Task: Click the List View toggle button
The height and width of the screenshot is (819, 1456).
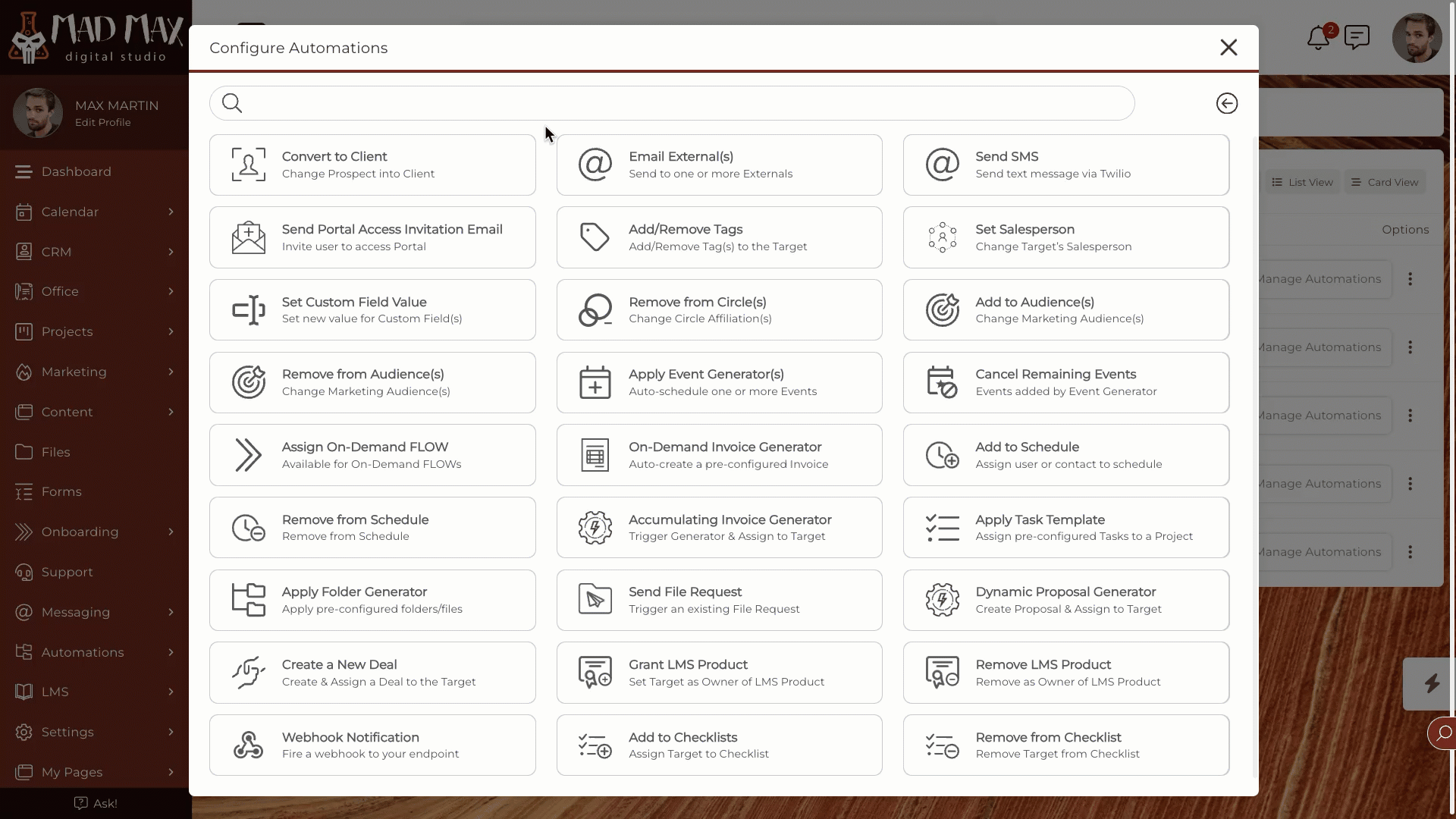Action: [1302, 182]
